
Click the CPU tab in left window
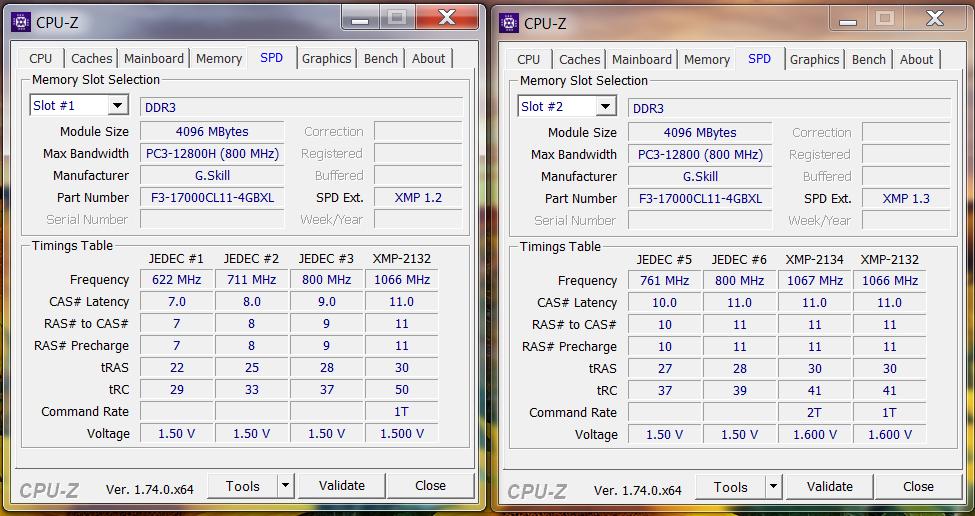41,58
